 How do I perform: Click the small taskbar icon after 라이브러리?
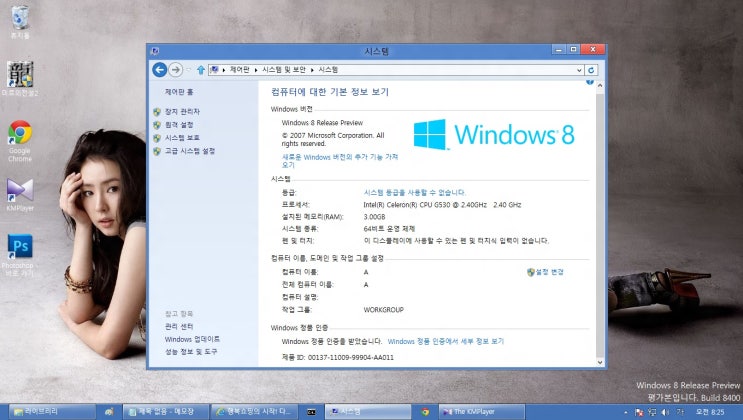click(x=109, y=412)
